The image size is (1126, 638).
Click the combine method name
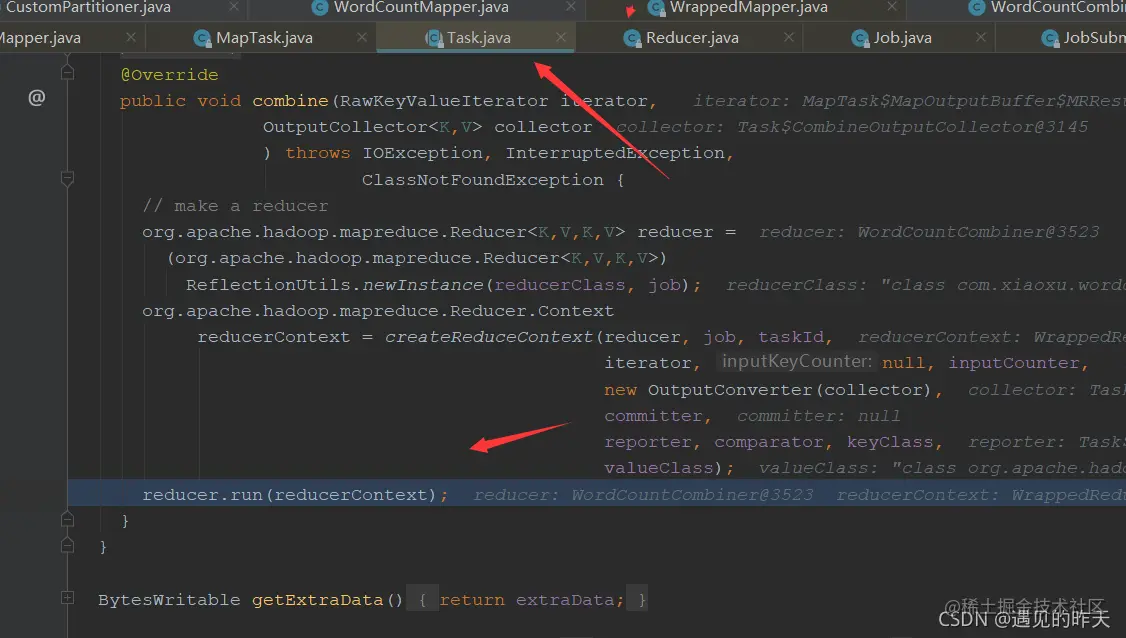click(x=290, y=101)
